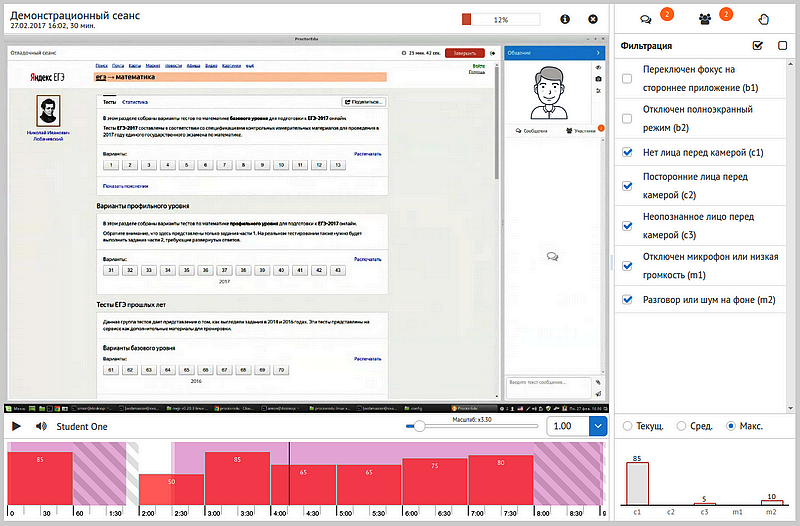
Task: Enable fullscreen disabled filter (b2)
Action: [x=627, y=118]
